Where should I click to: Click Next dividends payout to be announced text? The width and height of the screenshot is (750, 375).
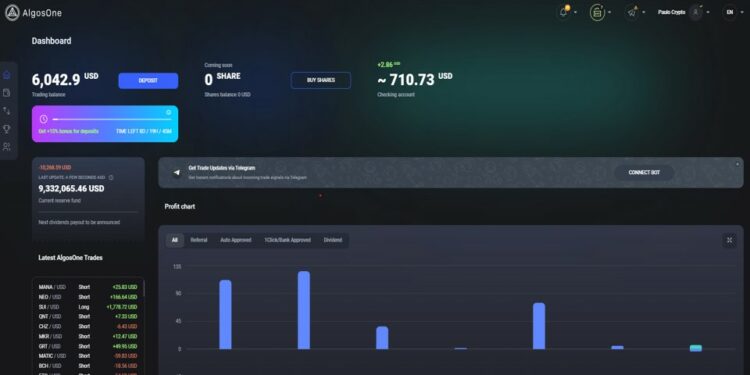[79, 222]
